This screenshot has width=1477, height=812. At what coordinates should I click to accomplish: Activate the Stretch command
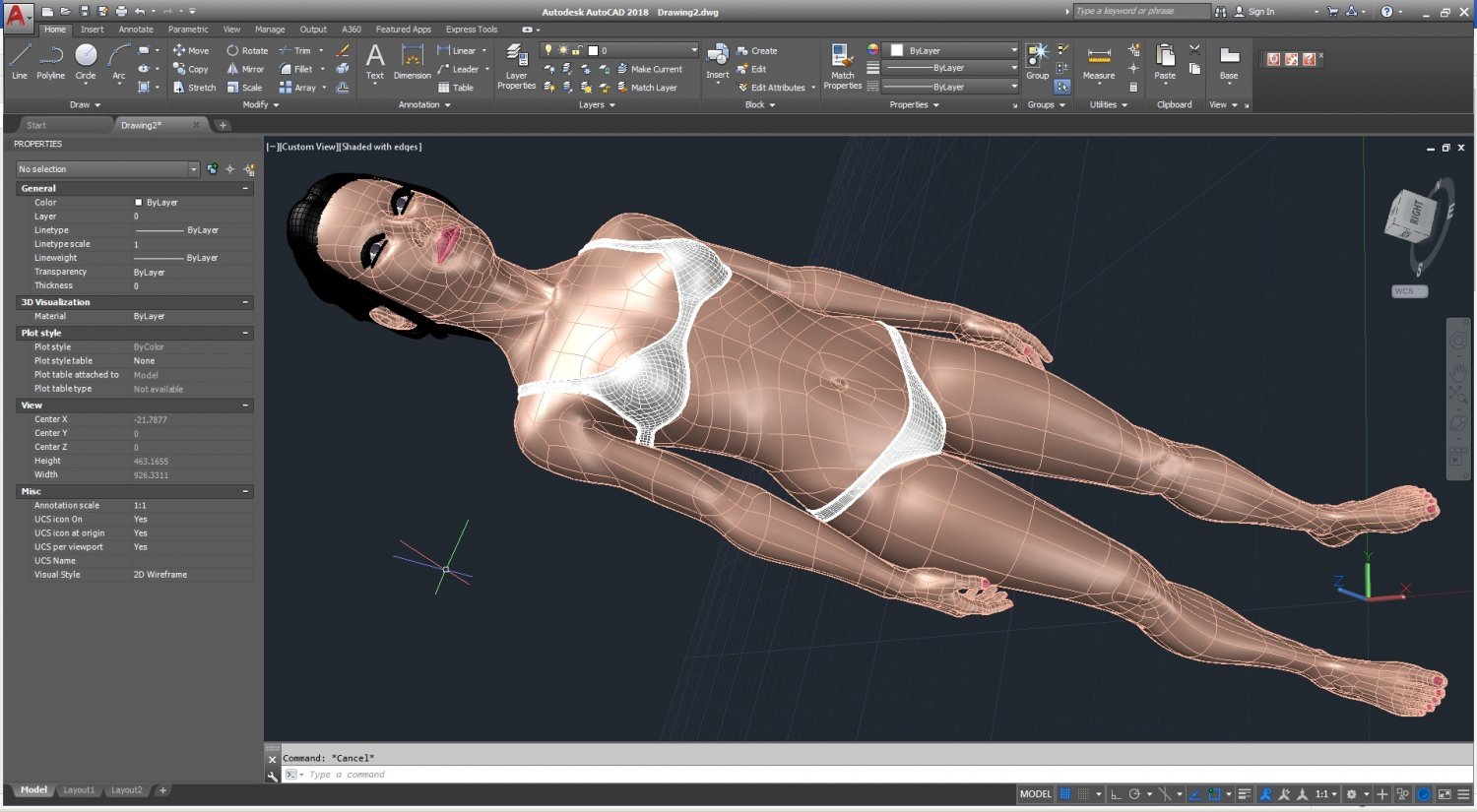194,87
